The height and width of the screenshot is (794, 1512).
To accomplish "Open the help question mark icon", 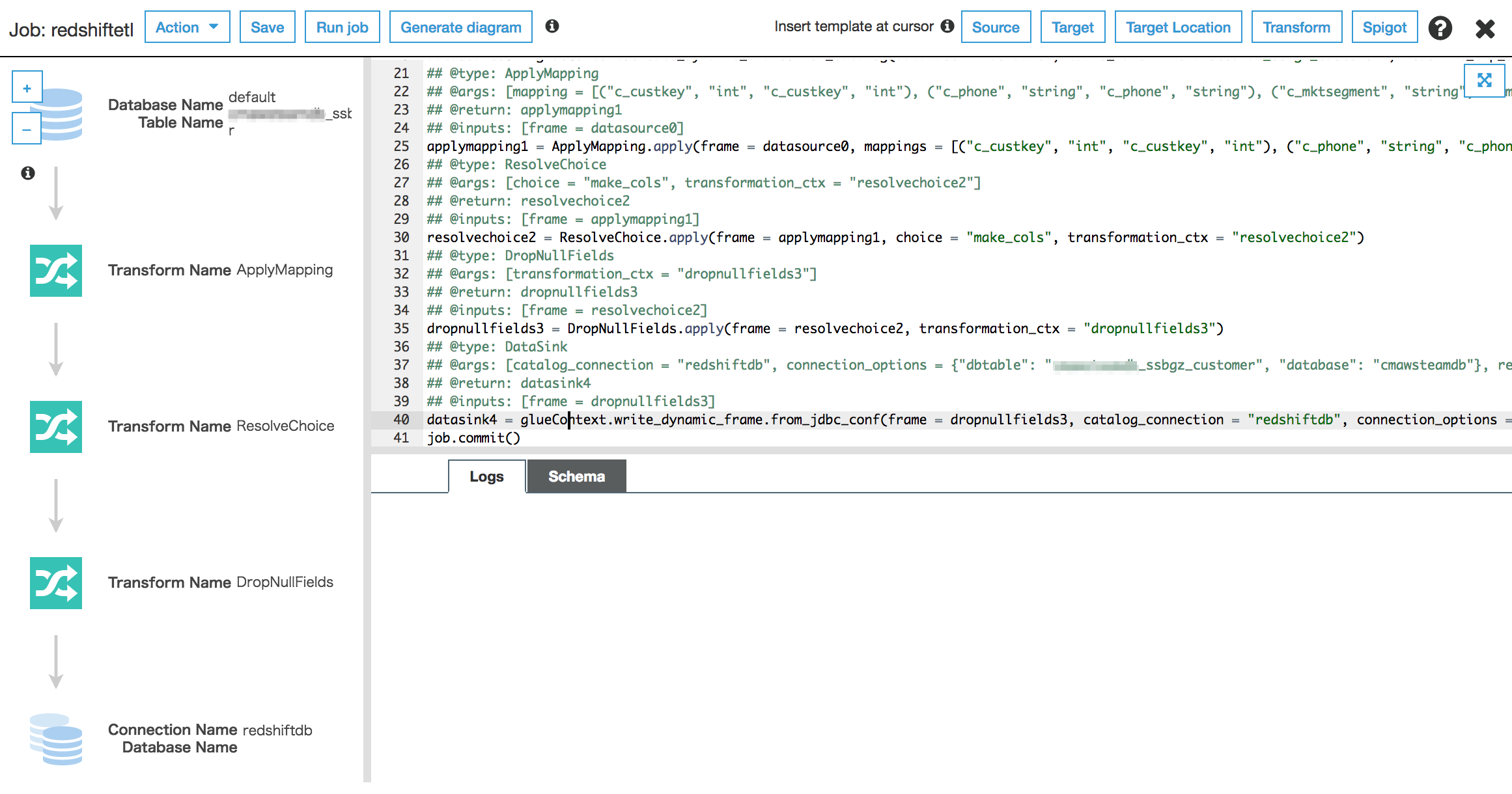I will (x=1440, y=28).
